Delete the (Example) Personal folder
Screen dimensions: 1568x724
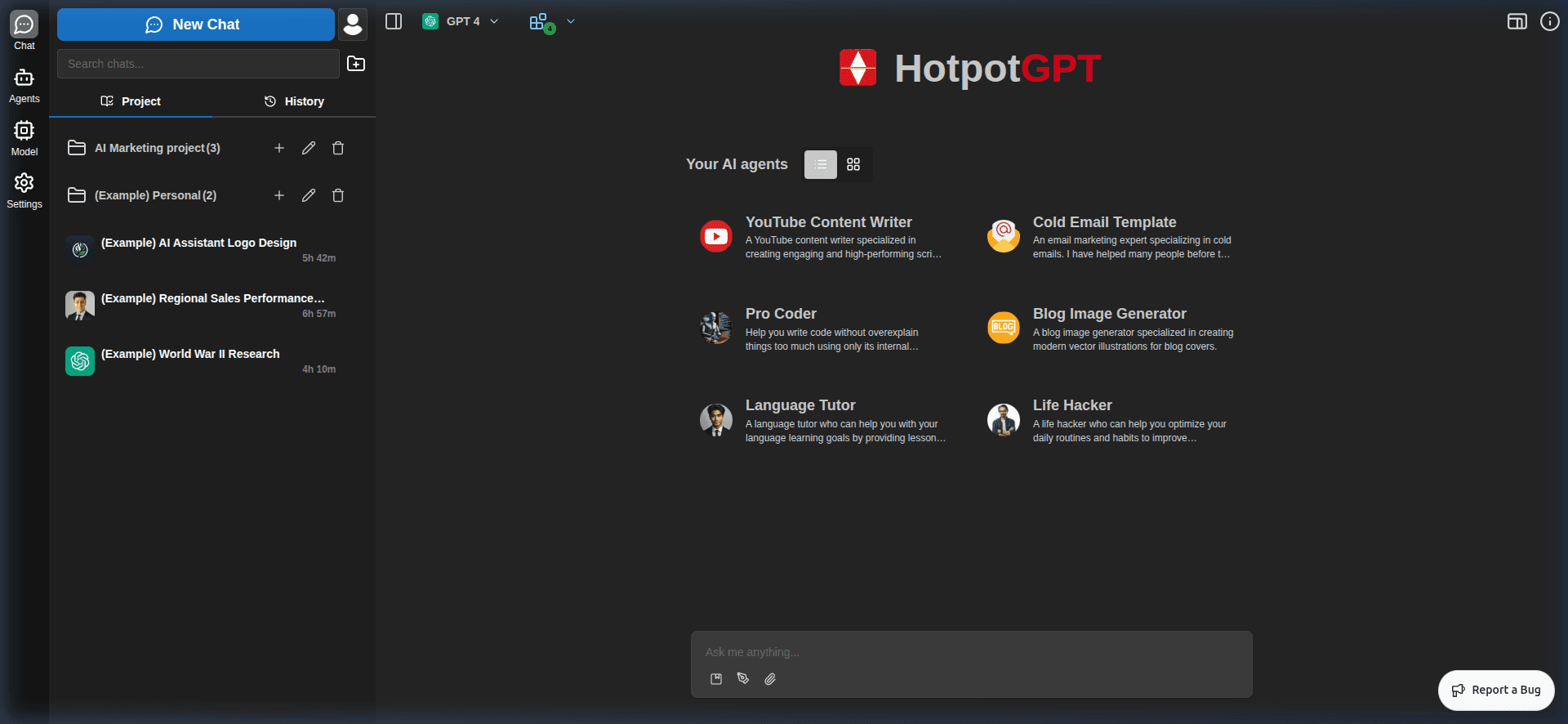point(338,195)
